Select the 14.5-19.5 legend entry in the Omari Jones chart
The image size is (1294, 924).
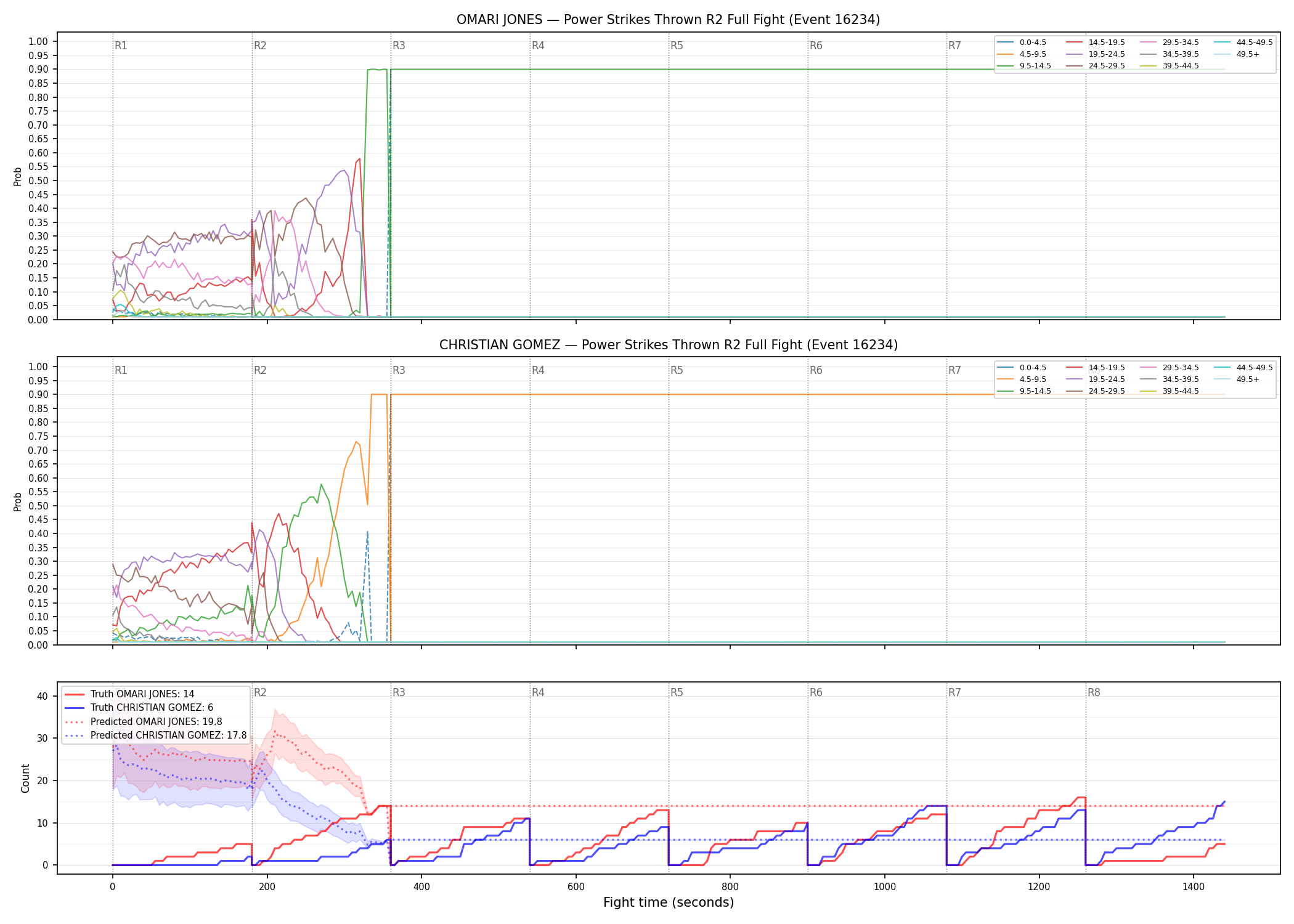pyautogui.click(x=1096, y=43)
